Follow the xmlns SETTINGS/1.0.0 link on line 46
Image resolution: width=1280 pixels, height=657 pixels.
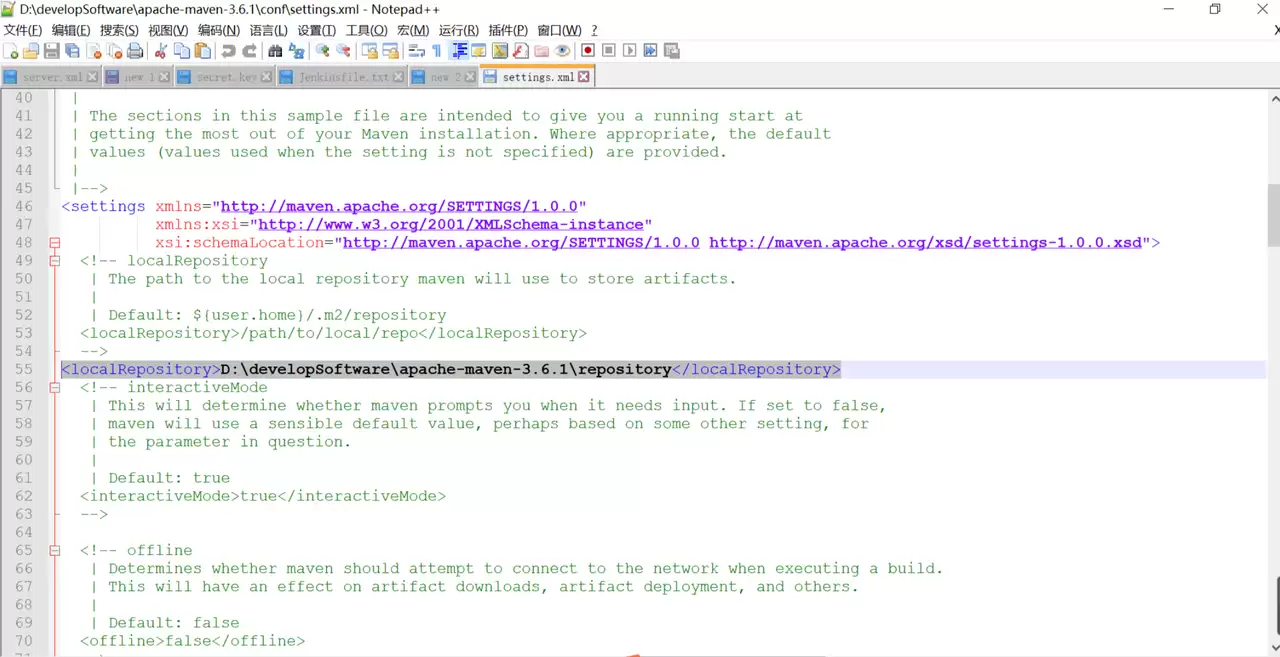pos(399,207)
